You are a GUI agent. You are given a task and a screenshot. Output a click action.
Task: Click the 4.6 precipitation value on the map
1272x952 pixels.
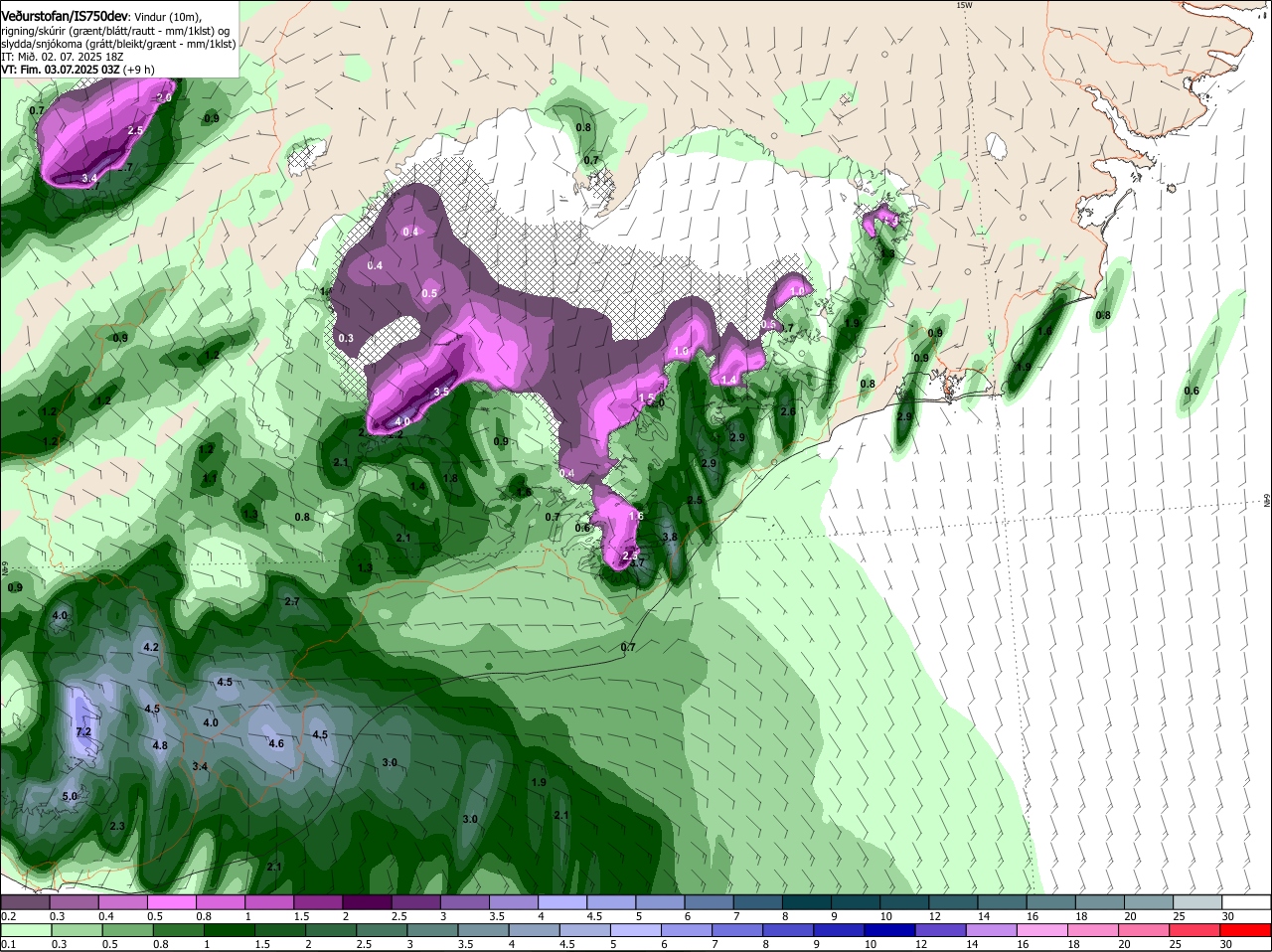[x=276, y=743]
